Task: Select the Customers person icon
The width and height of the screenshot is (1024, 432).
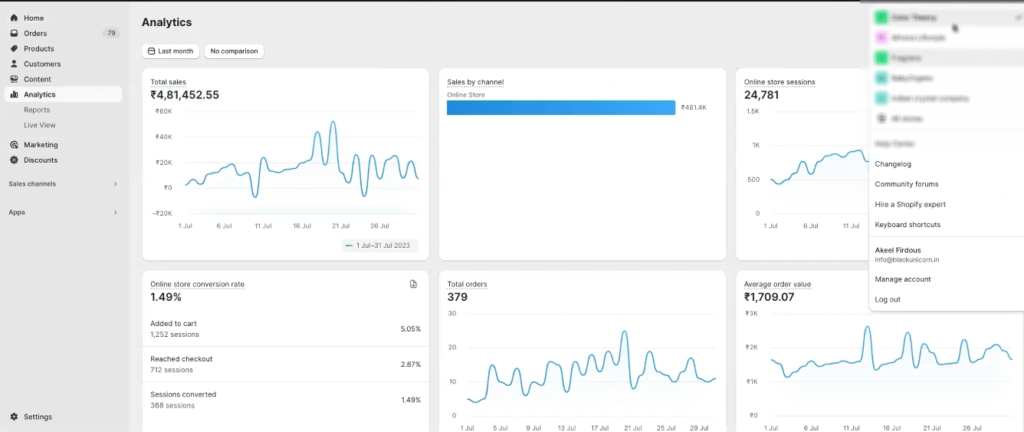Action: [x=14, y=64]
